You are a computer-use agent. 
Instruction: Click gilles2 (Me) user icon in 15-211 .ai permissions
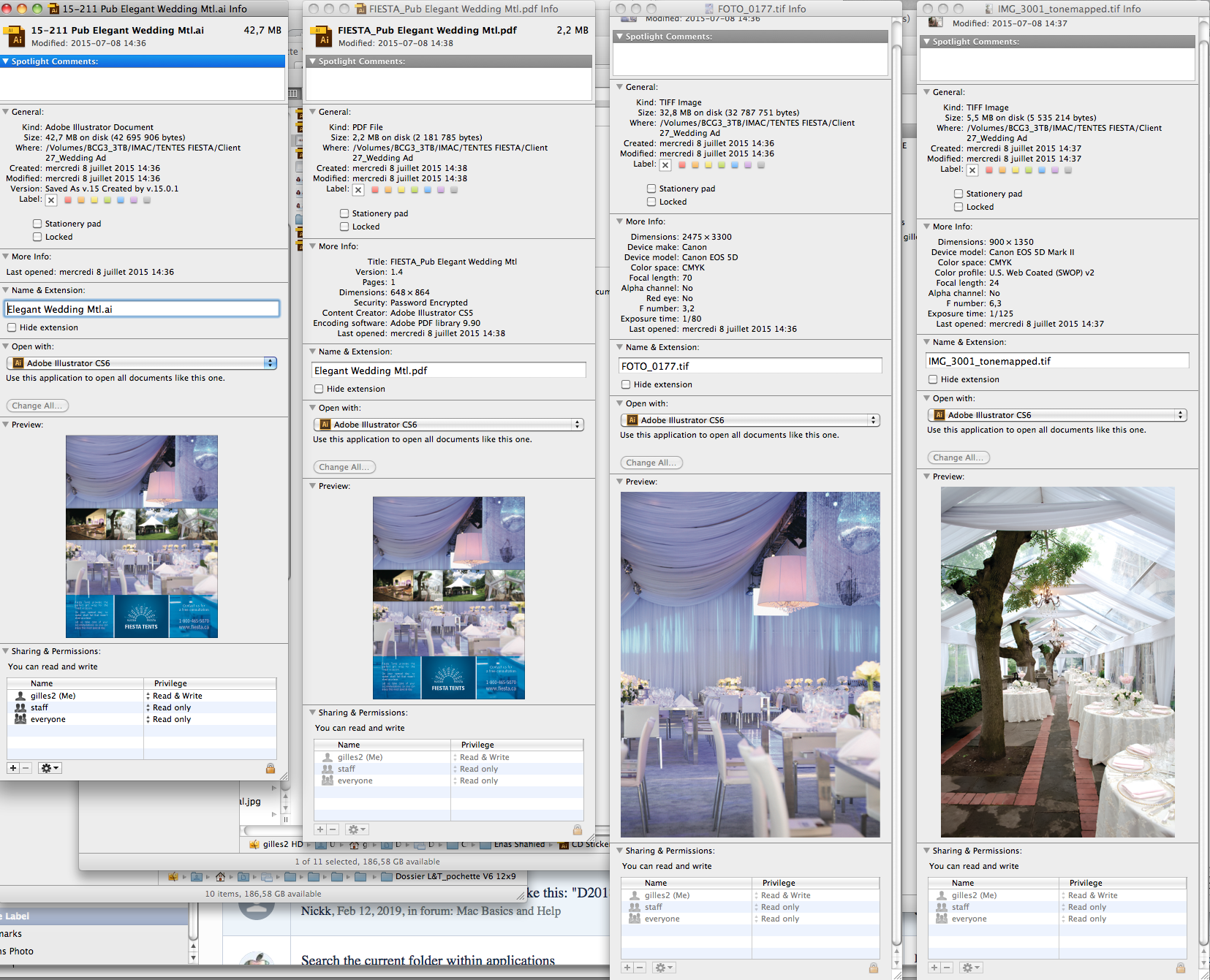[20, 696]
